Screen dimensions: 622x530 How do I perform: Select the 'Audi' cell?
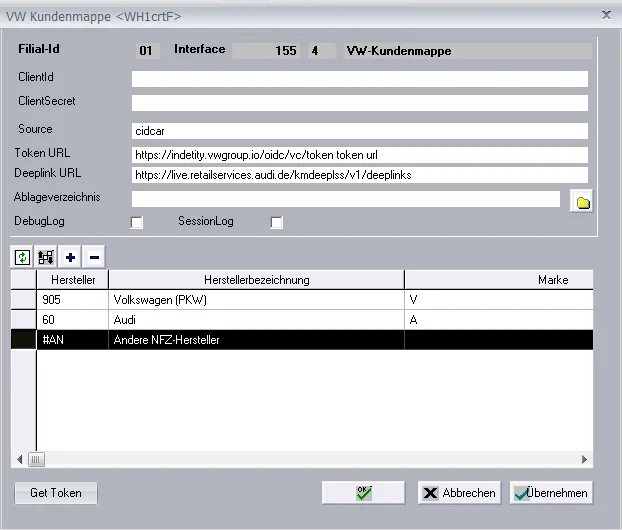[x=257, y=320]
